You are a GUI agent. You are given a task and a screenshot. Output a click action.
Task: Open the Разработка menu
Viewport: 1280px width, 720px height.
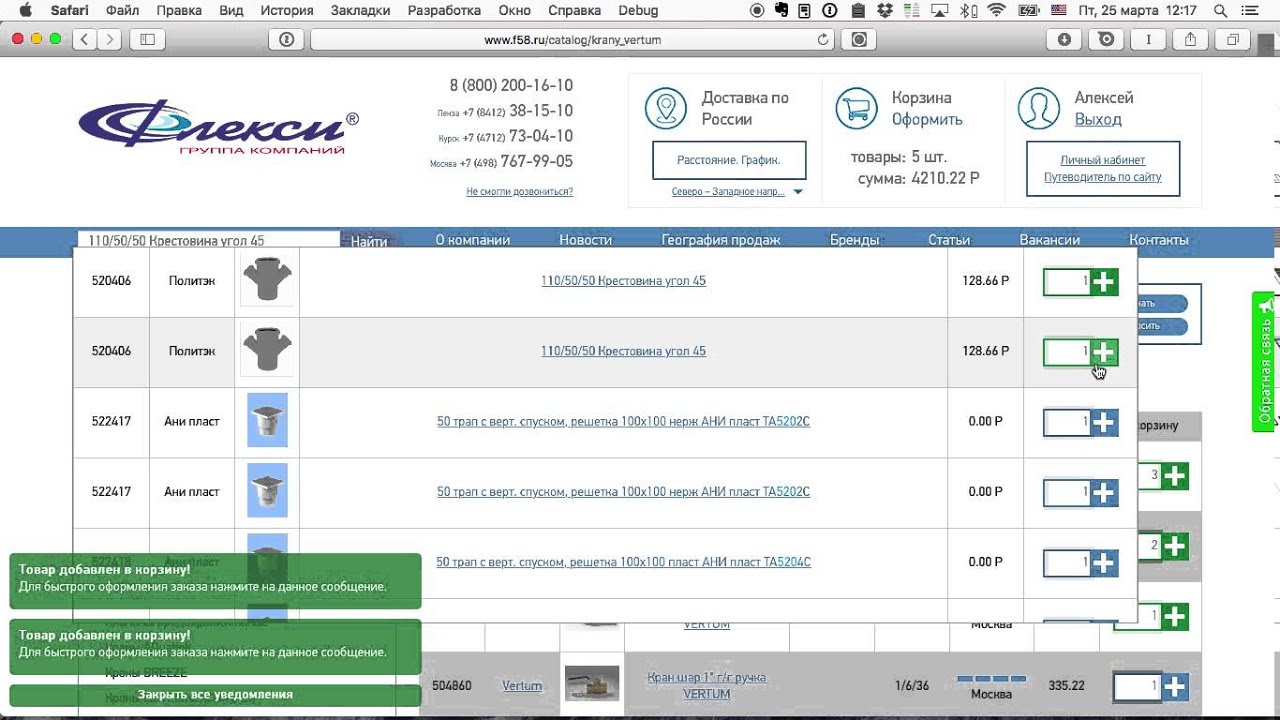[444, 10]
